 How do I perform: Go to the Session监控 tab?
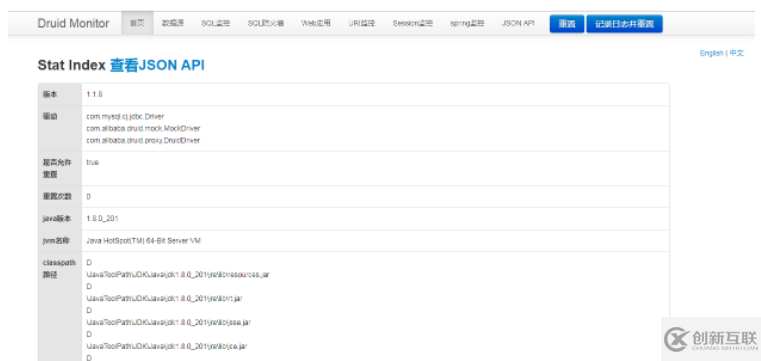coord(413,23)
